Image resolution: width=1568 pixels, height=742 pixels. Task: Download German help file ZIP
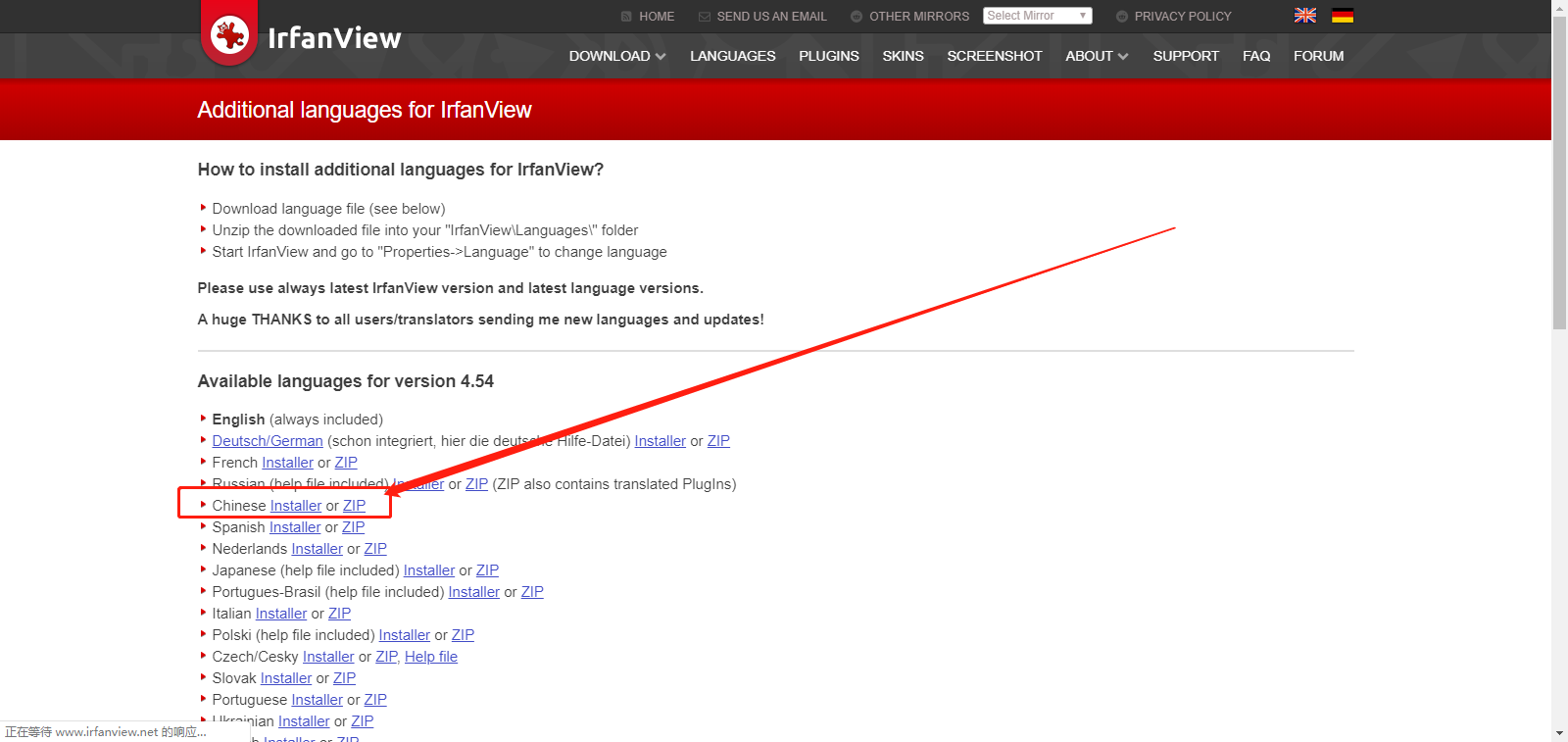click(x=718, y=441)
